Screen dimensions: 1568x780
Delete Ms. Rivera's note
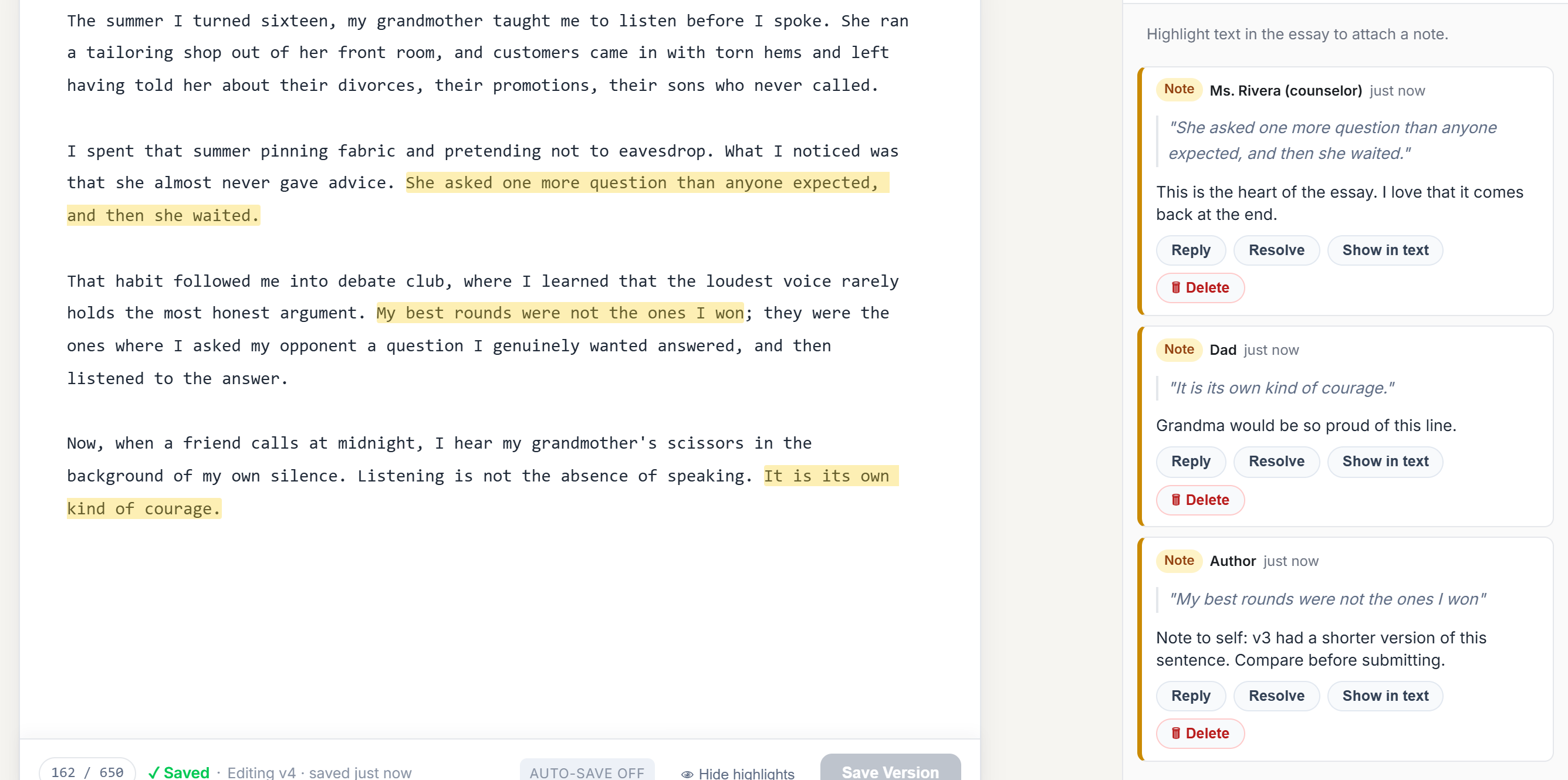1199,288
